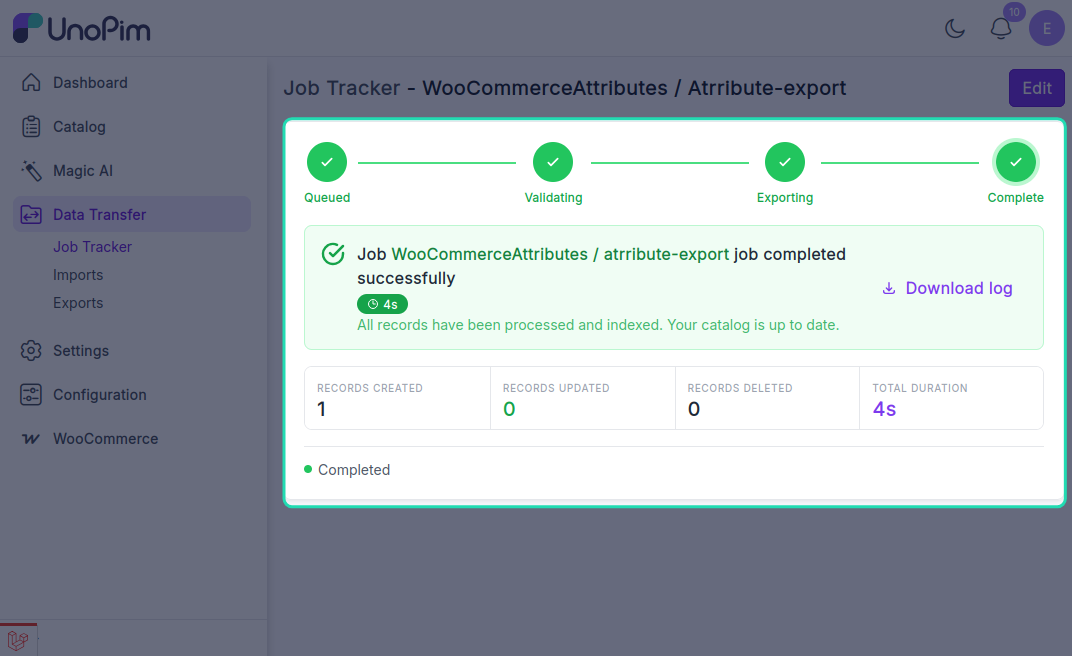Click Records Created value 1
This screenshot has width=1072, height=656.
[321, 409]
